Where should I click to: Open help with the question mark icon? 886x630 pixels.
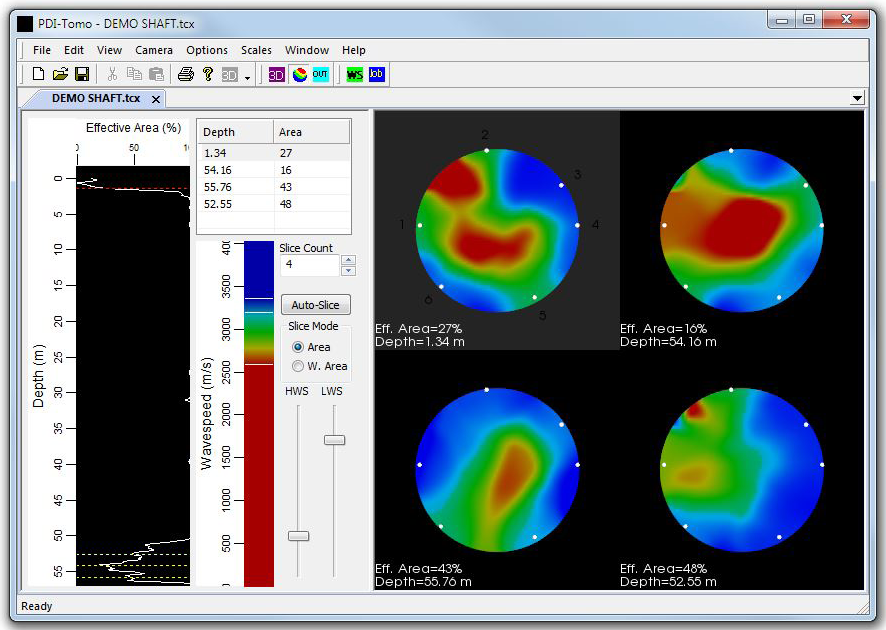[207, 74]
